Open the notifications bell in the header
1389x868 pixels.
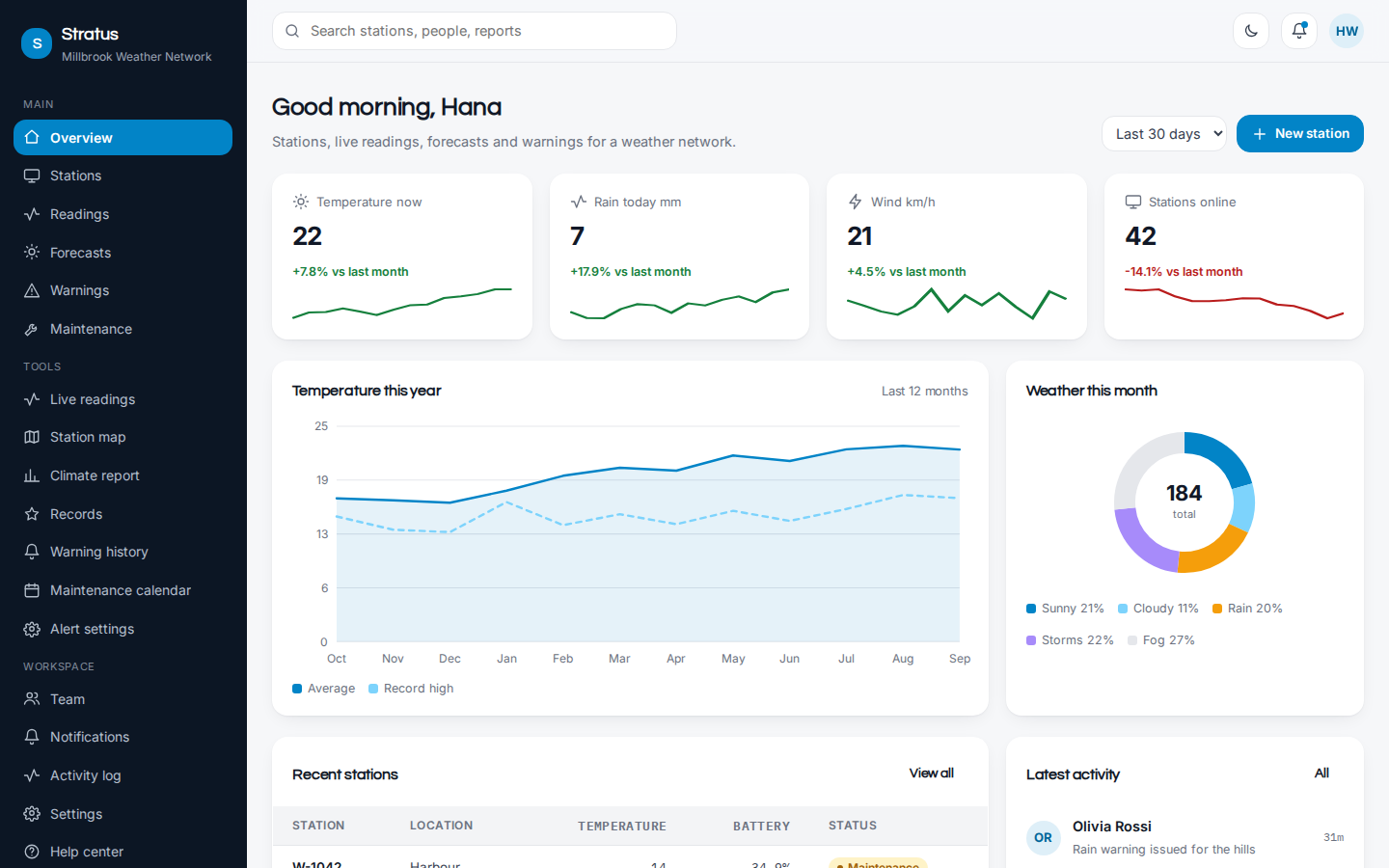pyautogui.click(x=1299, y=31)
